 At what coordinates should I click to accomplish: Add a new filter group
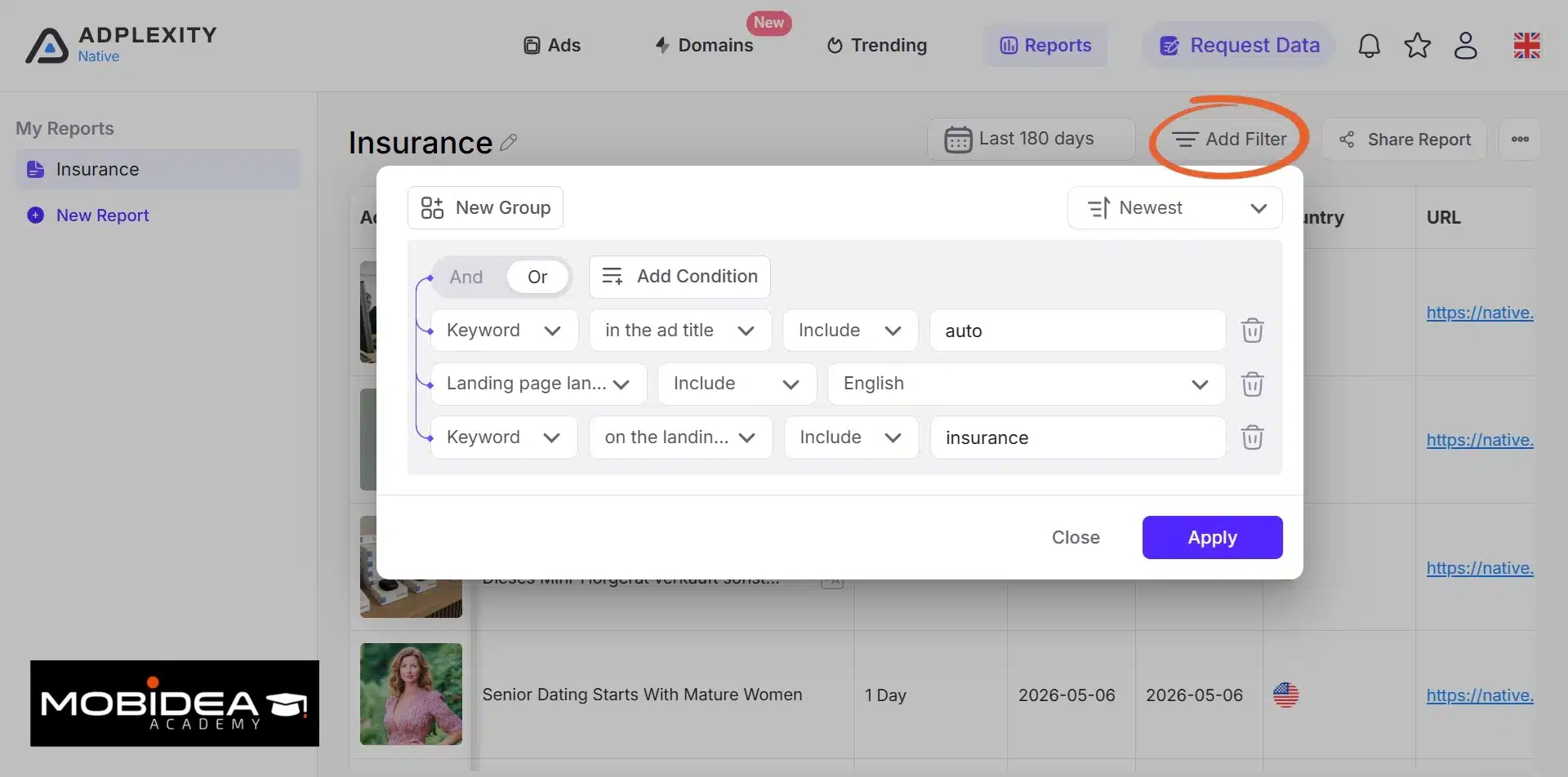pyautogui.click(x=485, y=208)
